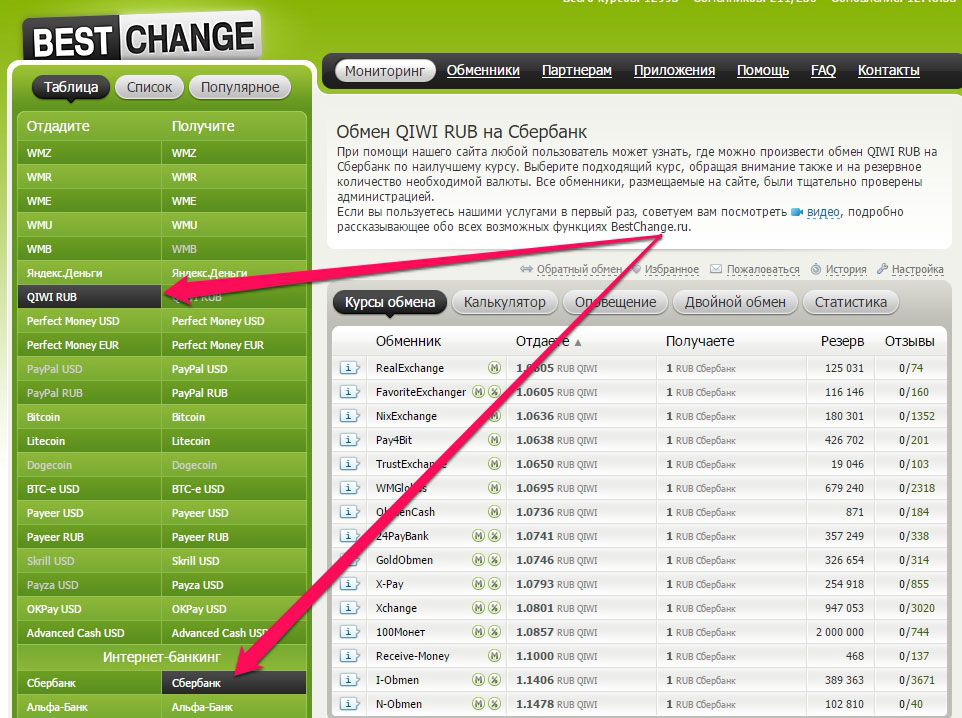Click Избранное link

[671, 269]
